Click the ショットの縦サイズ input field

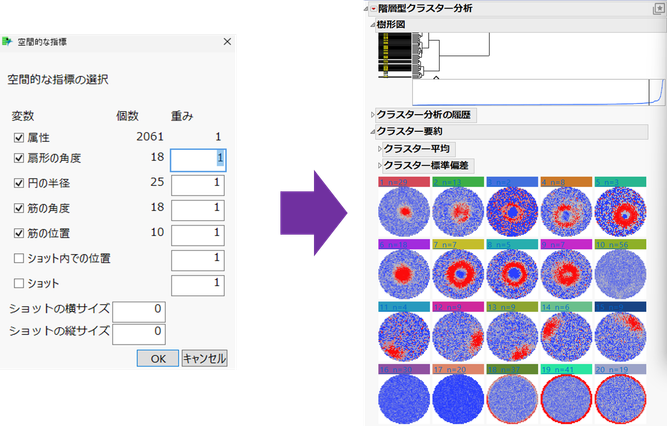[139, 335]
